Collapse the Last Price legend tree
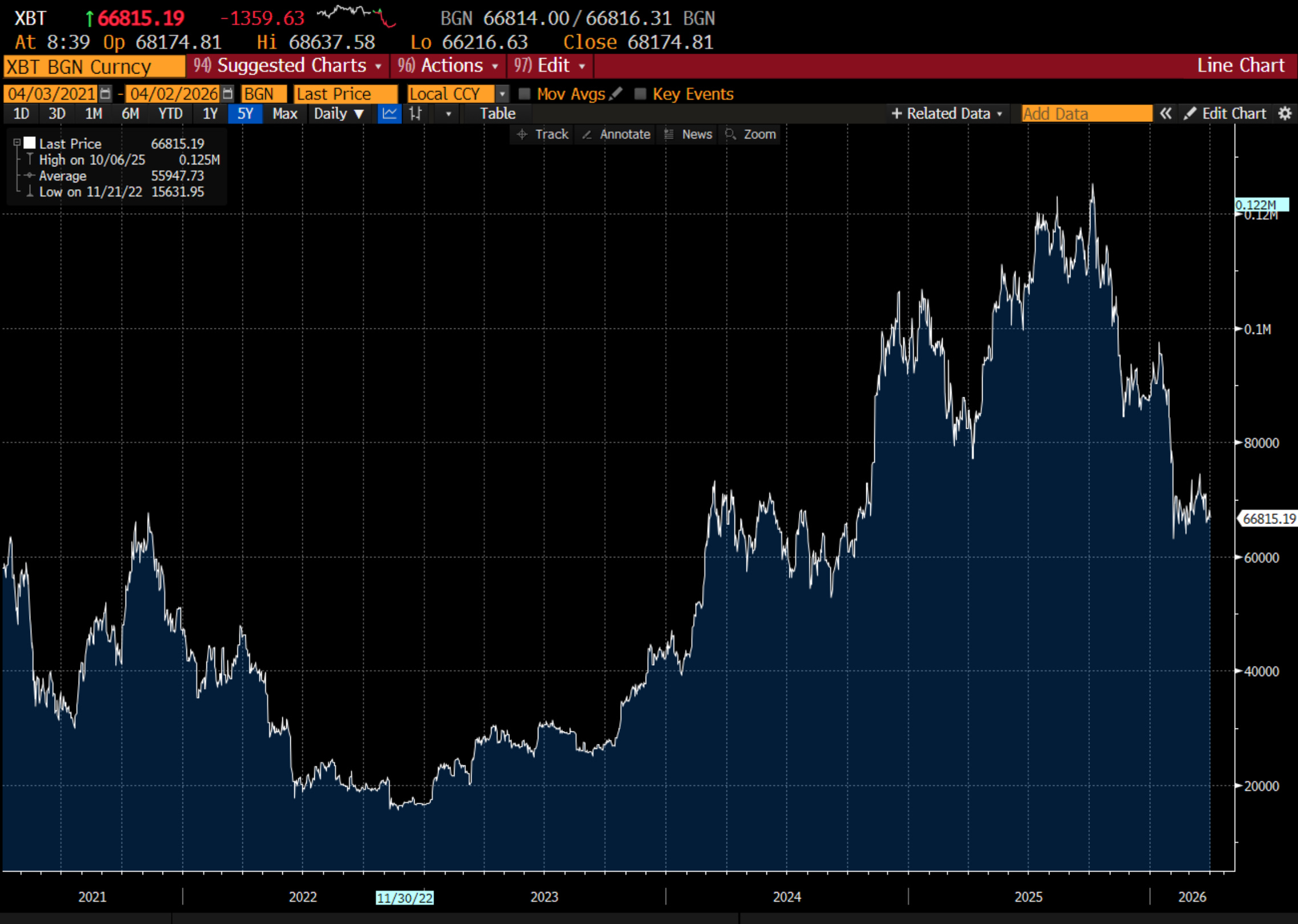The width and height of the screenshot is (1298, 924). (x=17, y=143)
